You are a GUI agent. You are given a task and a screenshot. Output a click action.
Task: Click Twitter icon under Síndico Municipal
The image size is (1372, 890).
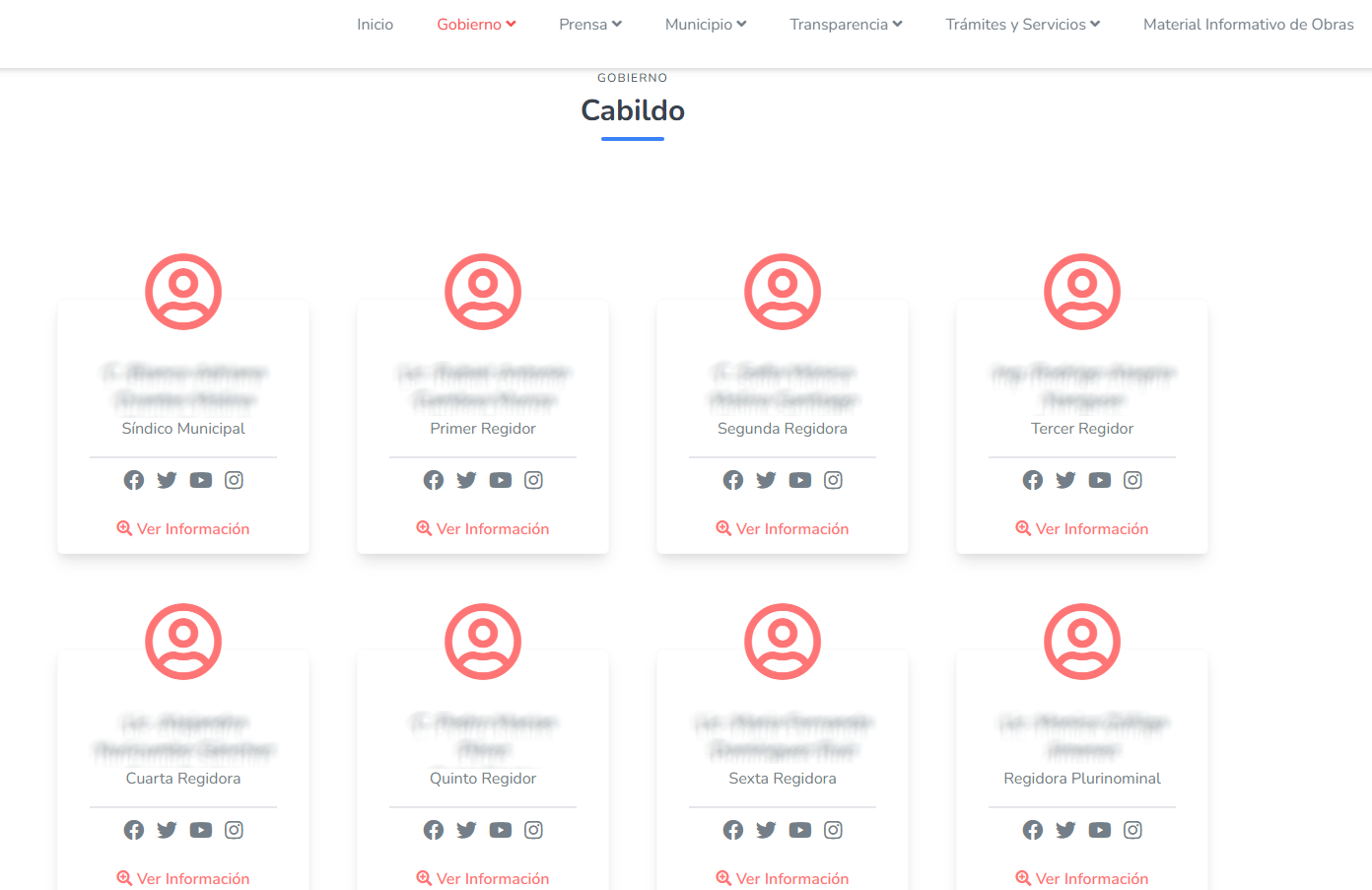point(167,480)
